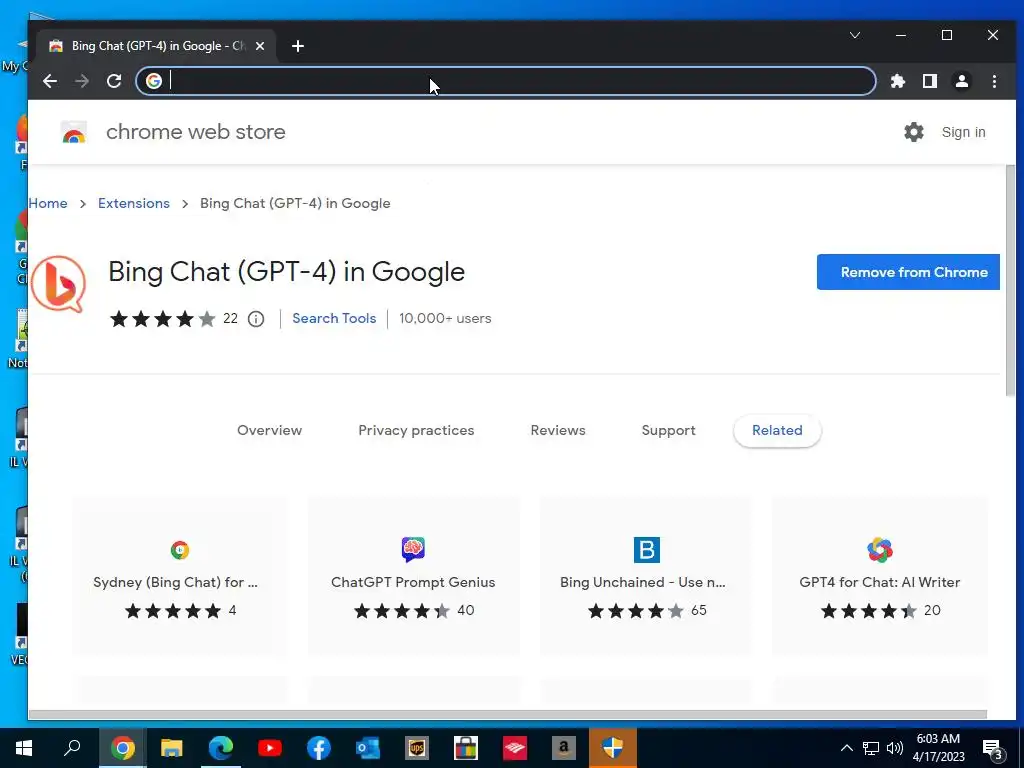The height and width of the screenshot is (768, 1024).
Task: Open Chrome three-dot menu
Action: (994, 81)
